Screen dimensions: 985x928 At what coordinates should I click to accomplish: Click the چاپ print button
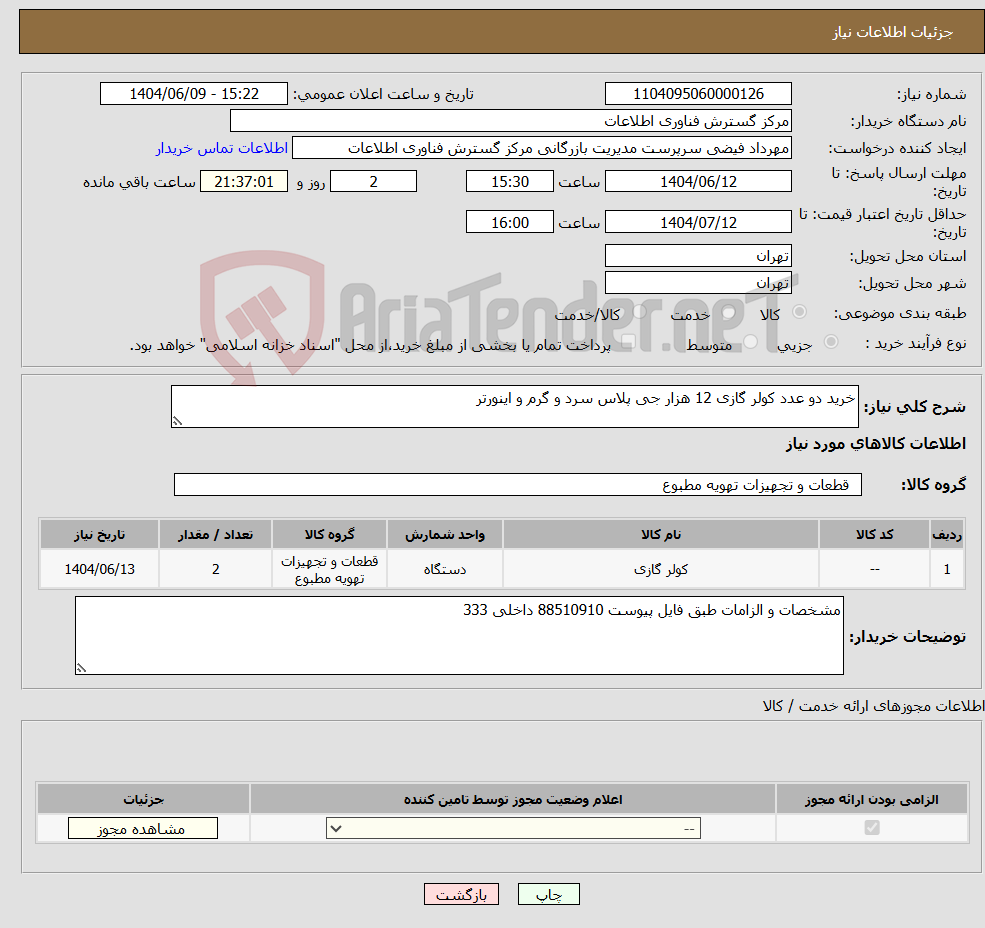pos(548,894)
